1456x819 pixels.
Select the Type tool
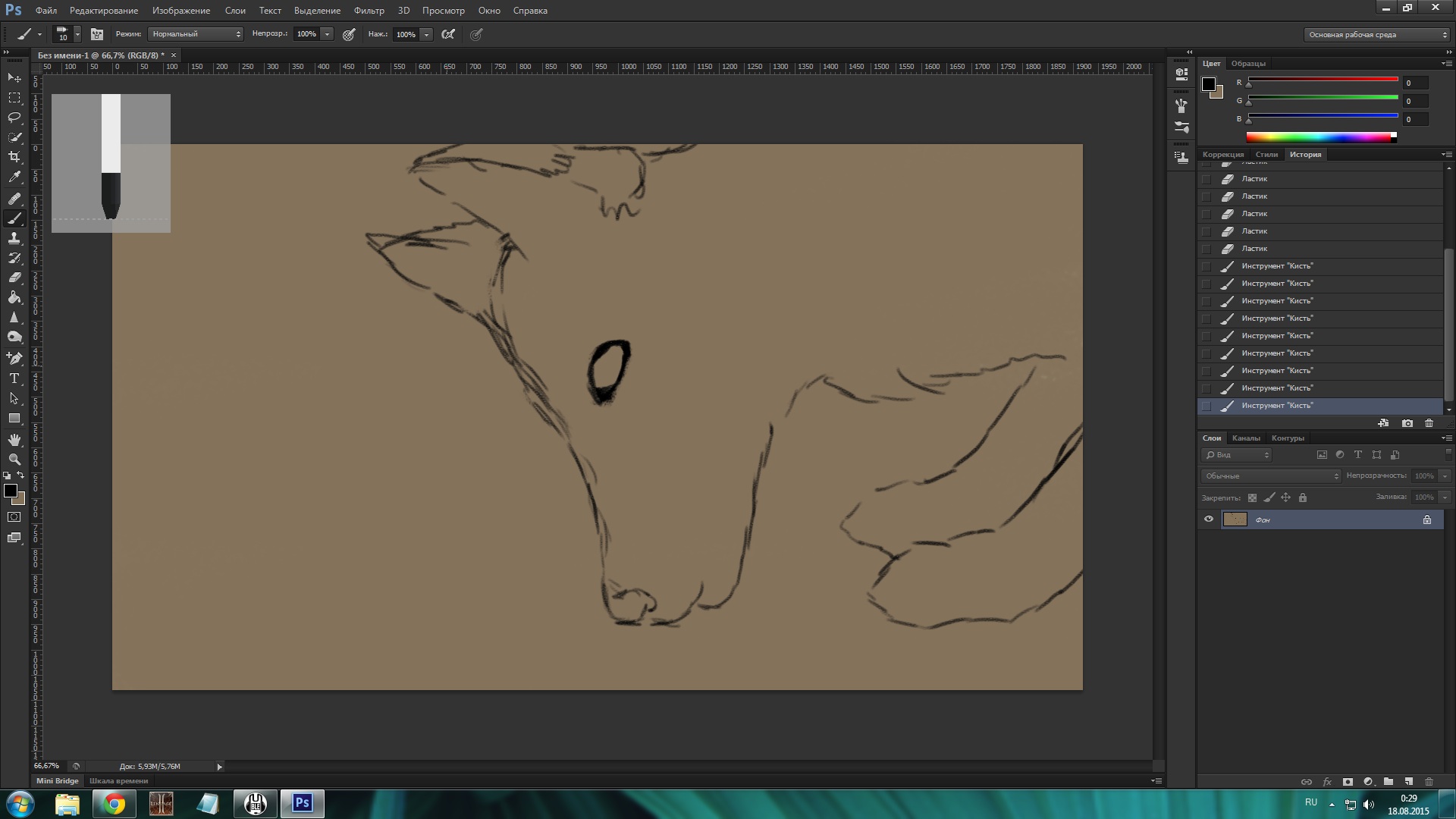(14, 378)
